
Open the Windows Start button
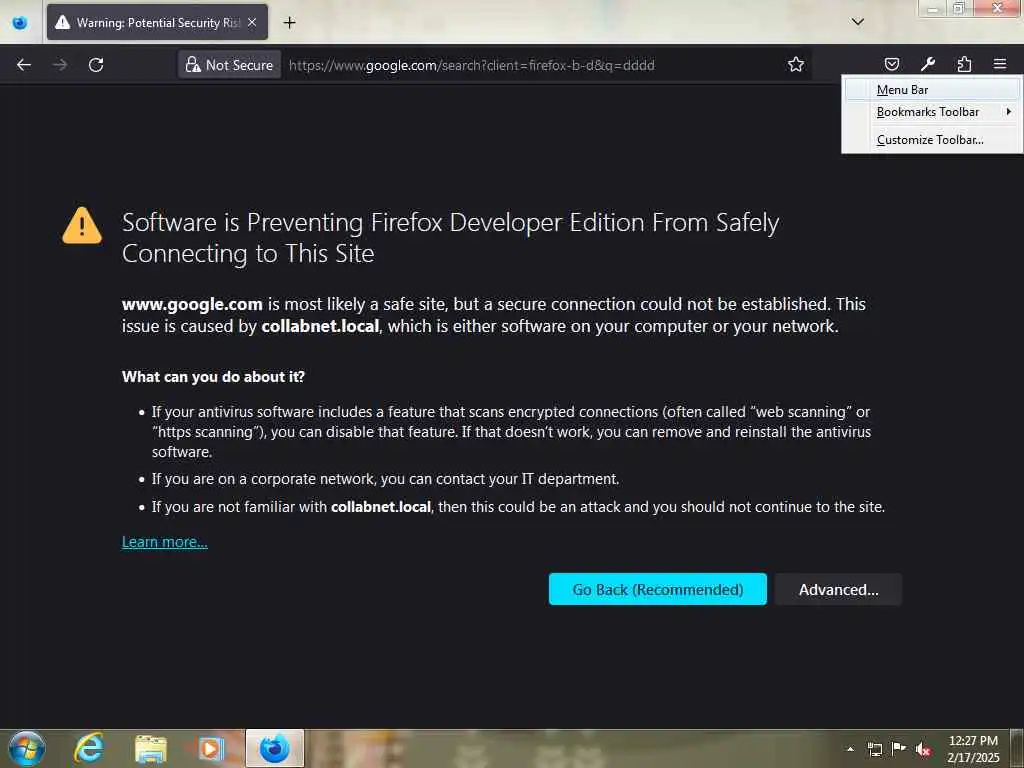pos(27,748)
